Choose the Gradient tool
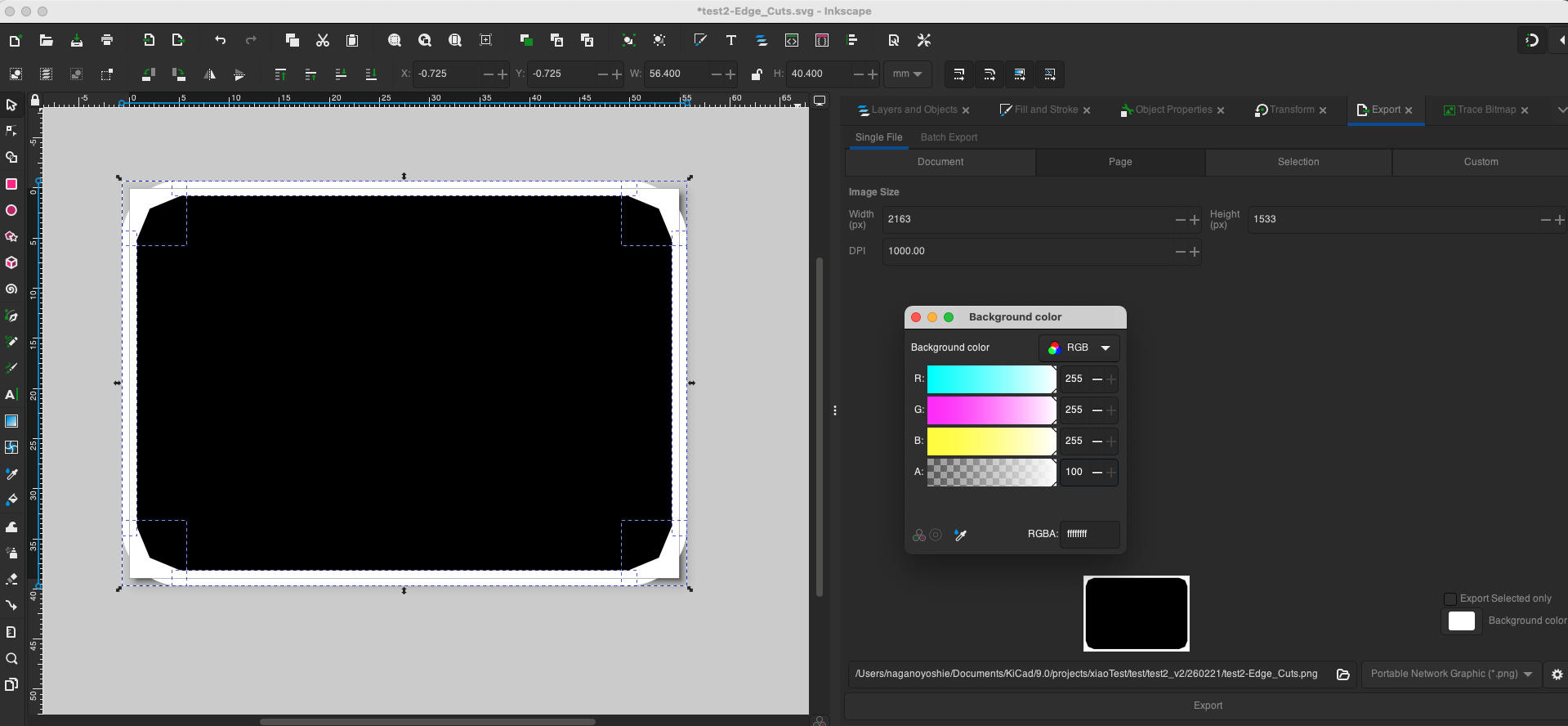Image resolution: width=1568 pixels, height=726 pixels. [11, 421]
